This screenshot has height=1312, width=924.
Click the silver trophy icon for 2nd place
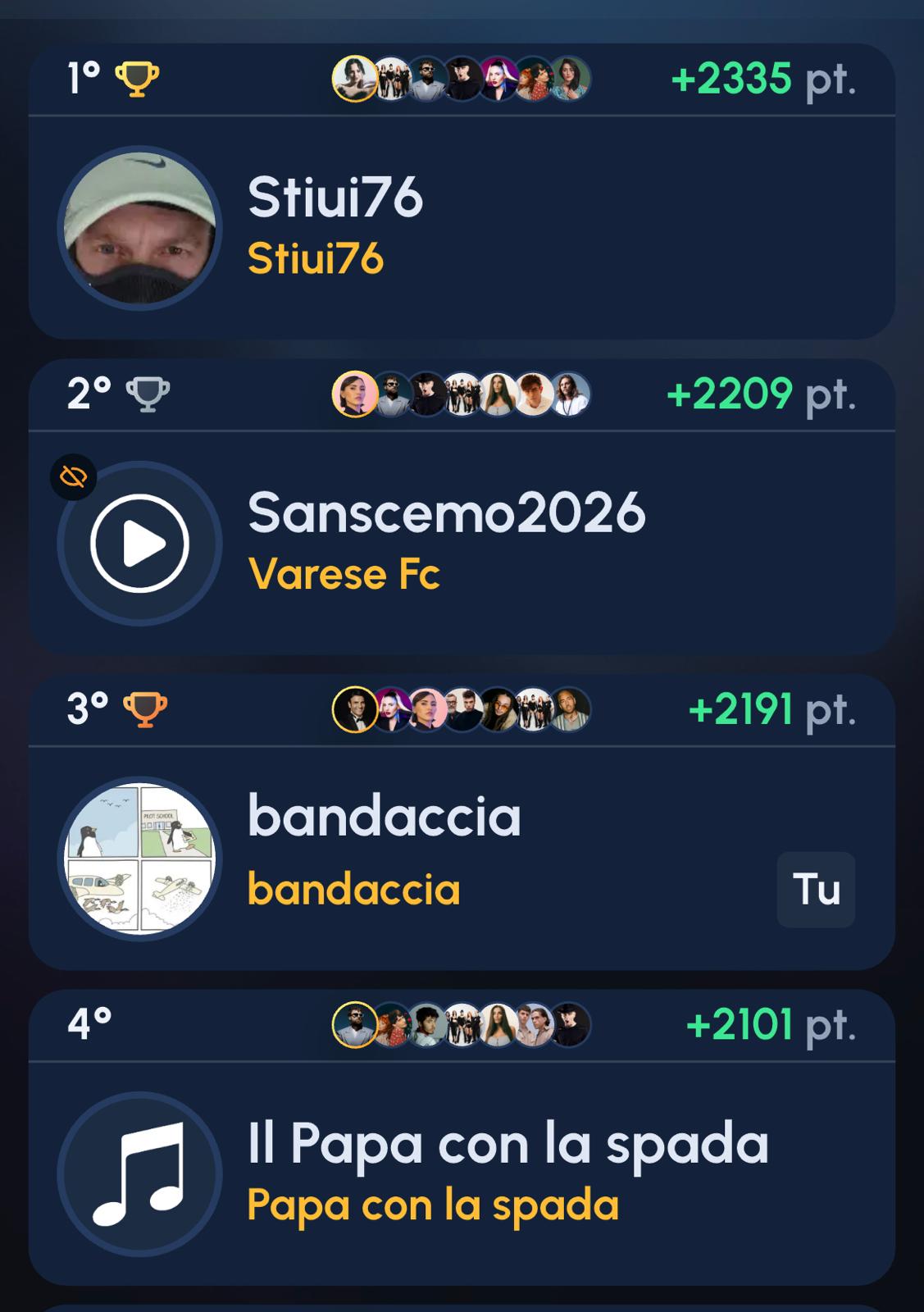click(148, 394)
